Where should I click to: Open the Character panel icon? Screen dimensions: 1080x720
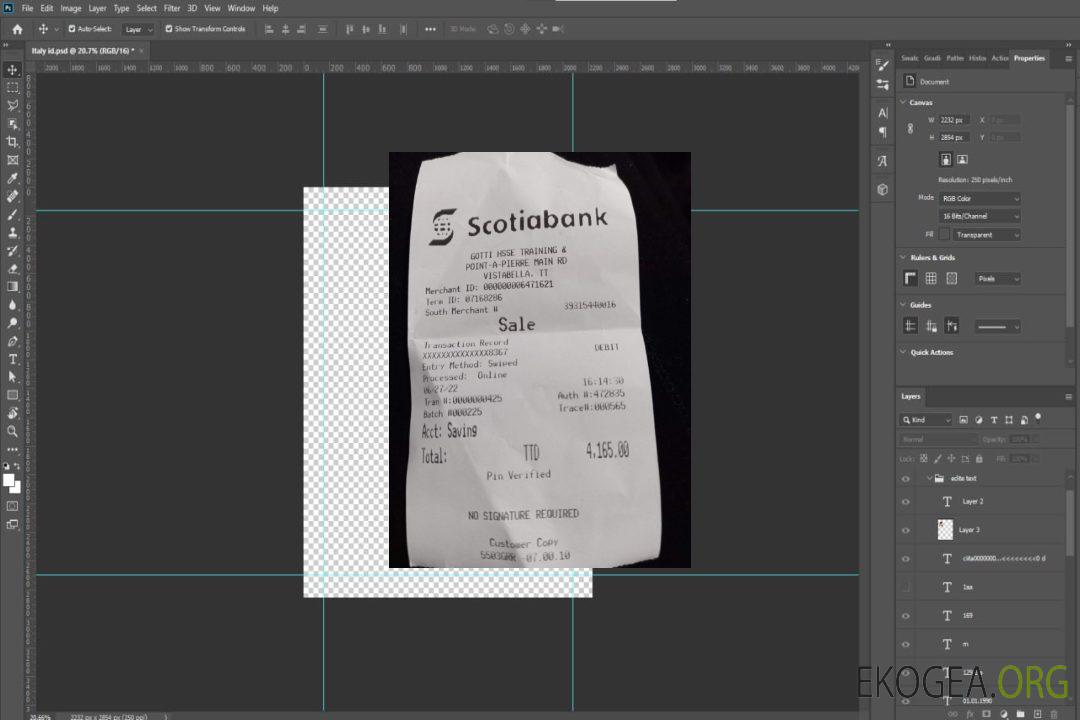click(x=883, y=113)
